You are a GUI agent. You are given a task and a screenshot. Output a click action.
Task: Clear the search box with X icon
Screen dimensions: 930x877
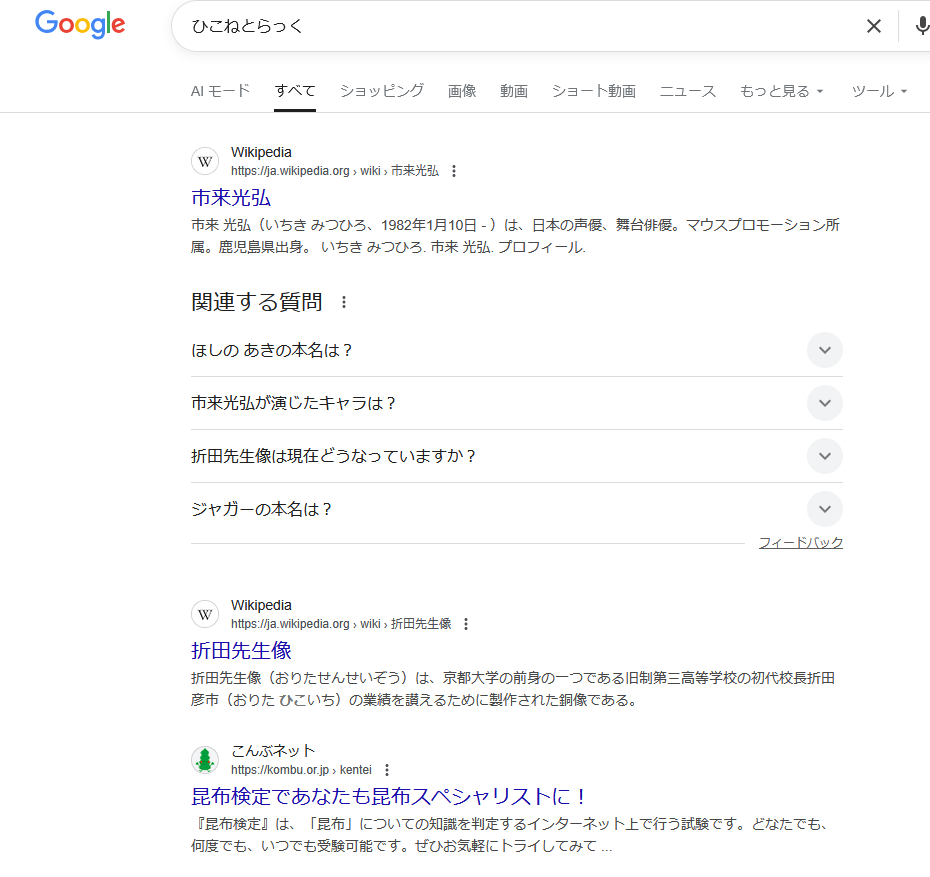tap(873, 26)
